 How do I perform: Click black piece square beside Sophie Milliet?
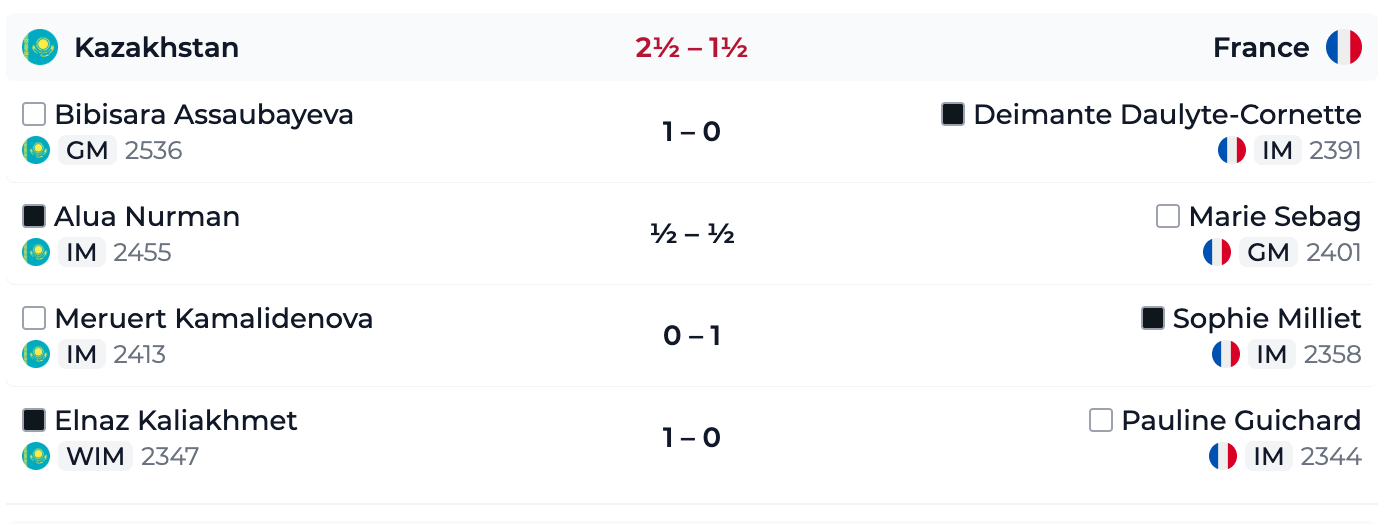(1153, 318)
